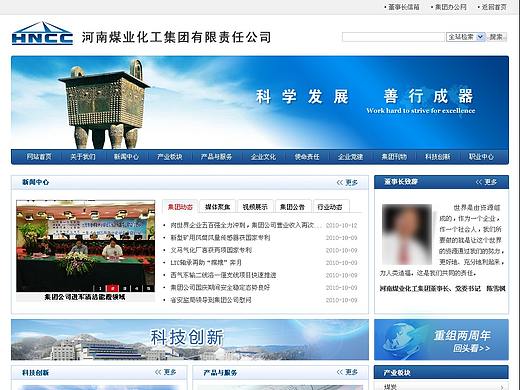Select slide 3 in the news slideshow
520x390 pixels.
[124, 288]
